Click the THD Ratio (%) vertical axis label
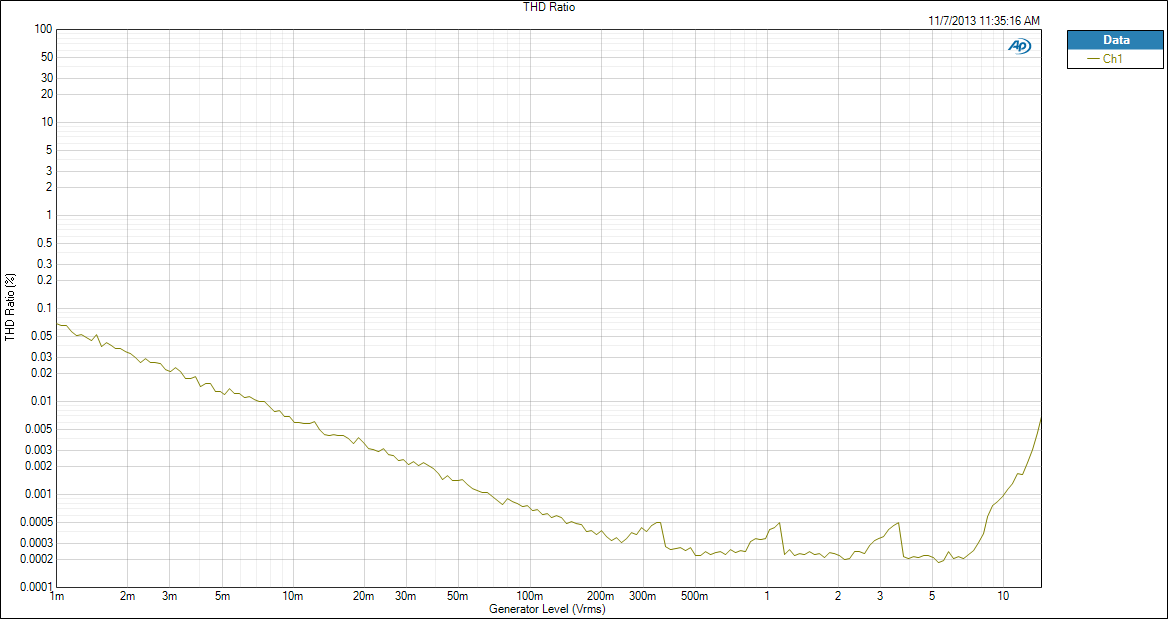The width and height of the screenshot is (1168, 619). tap(10, 308)
